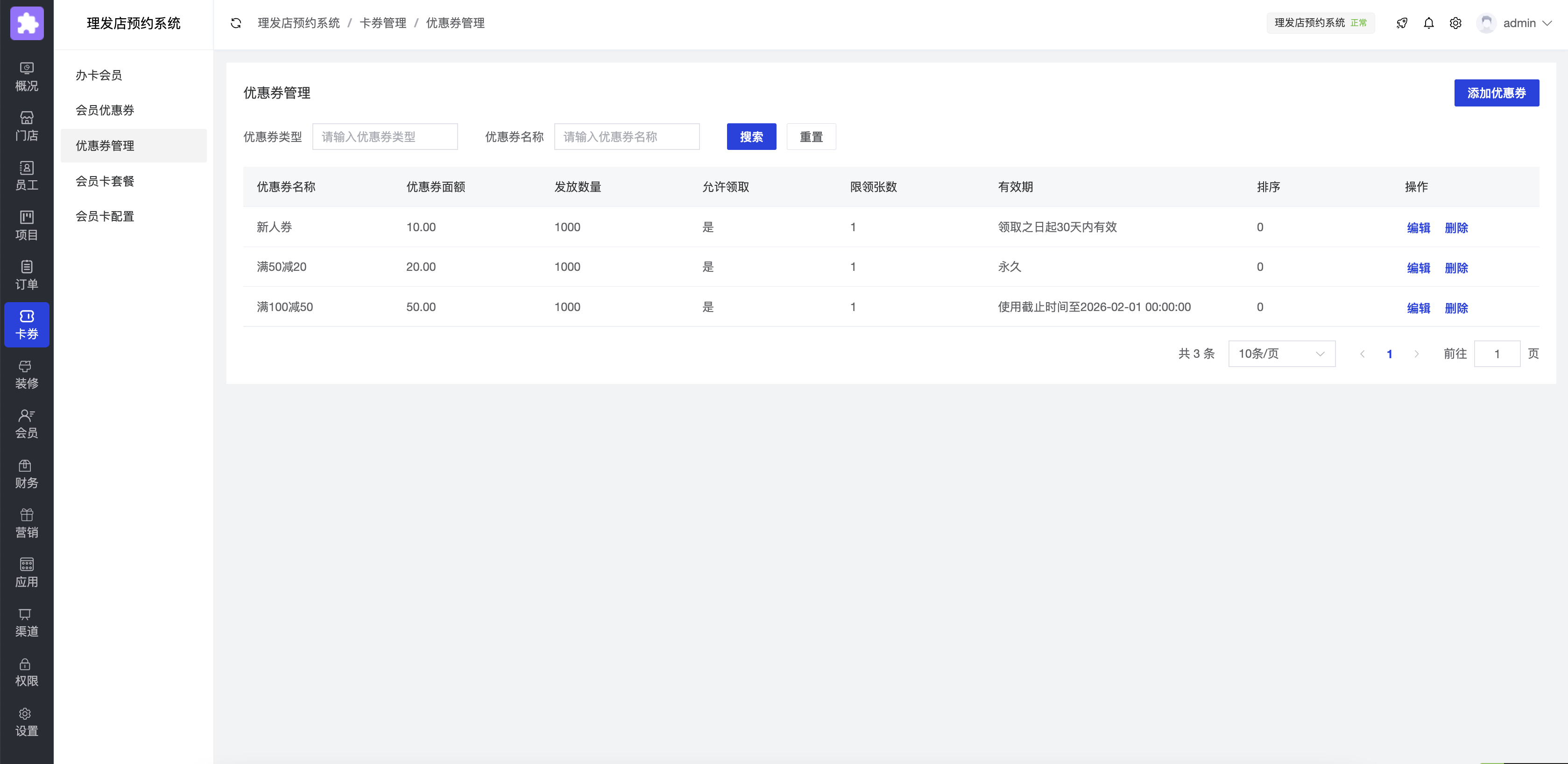Click 优惠券面额 column header
Viewport: 1568px width, 764px height.
(x=435, y=187)
